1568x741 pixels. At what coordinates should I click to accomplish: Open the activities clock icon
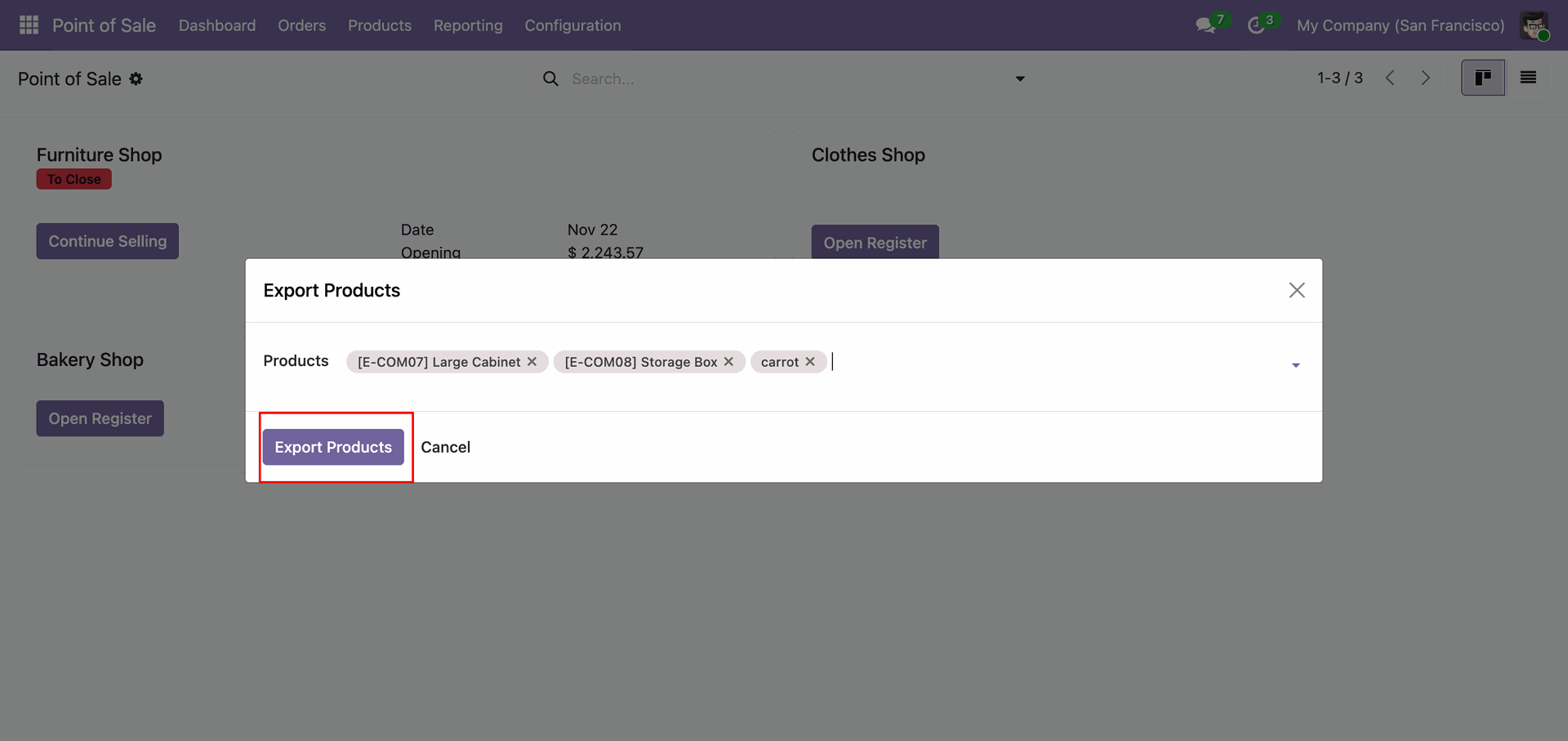click(1256, 25)
